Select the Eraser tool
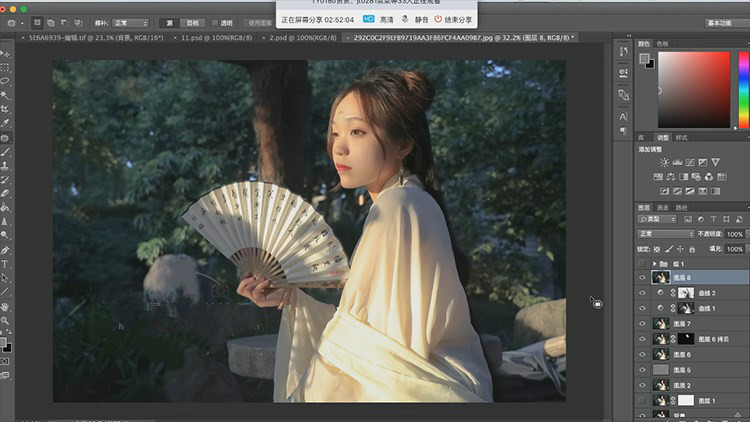 5,193
